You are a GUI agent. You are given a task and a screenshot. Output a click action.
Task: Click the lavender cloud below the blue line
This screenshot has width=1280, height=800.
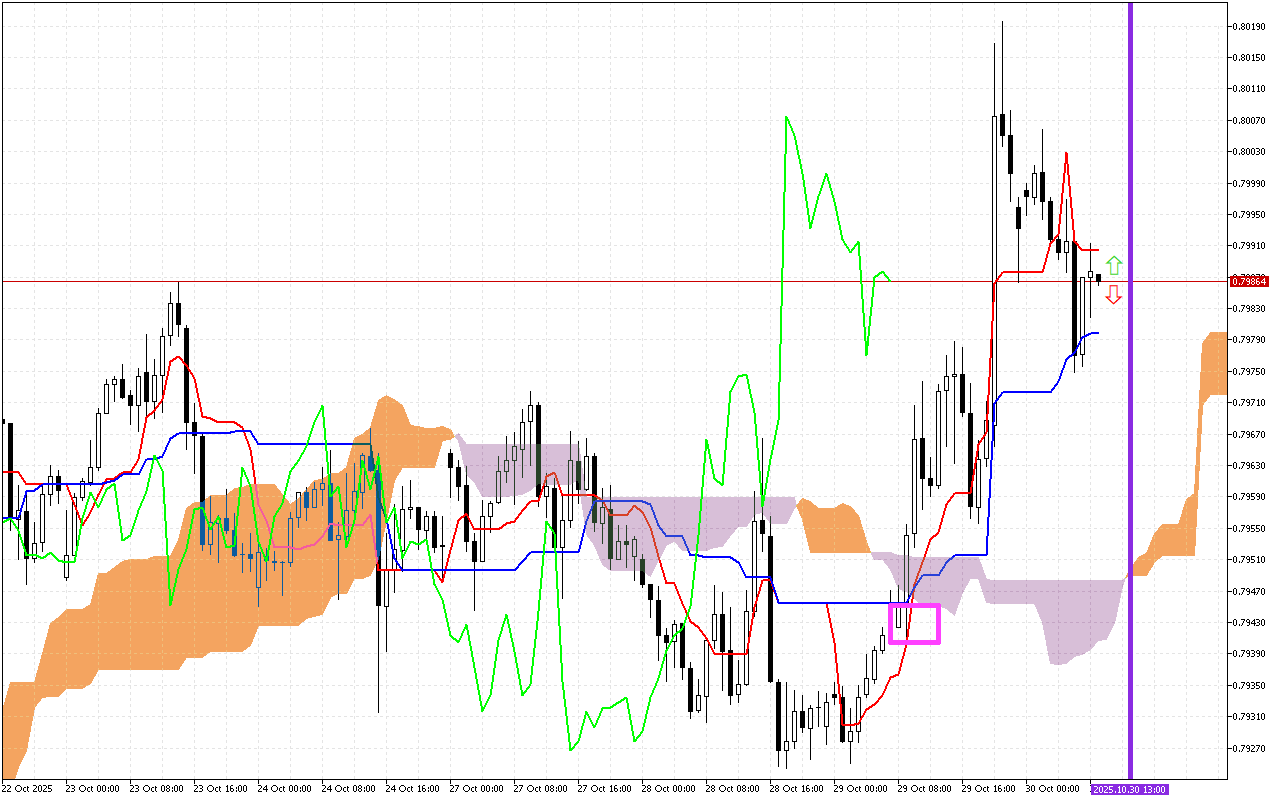click(1070, 630)
